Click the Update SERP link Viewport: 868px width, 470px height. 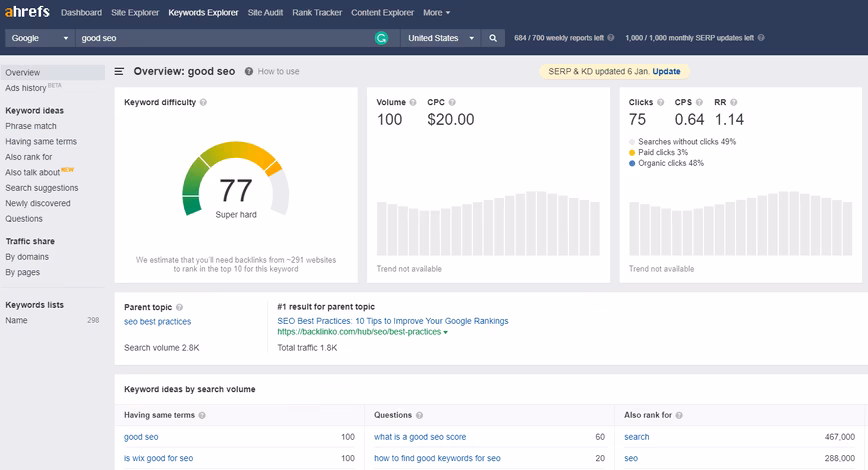tap(666, 71)
